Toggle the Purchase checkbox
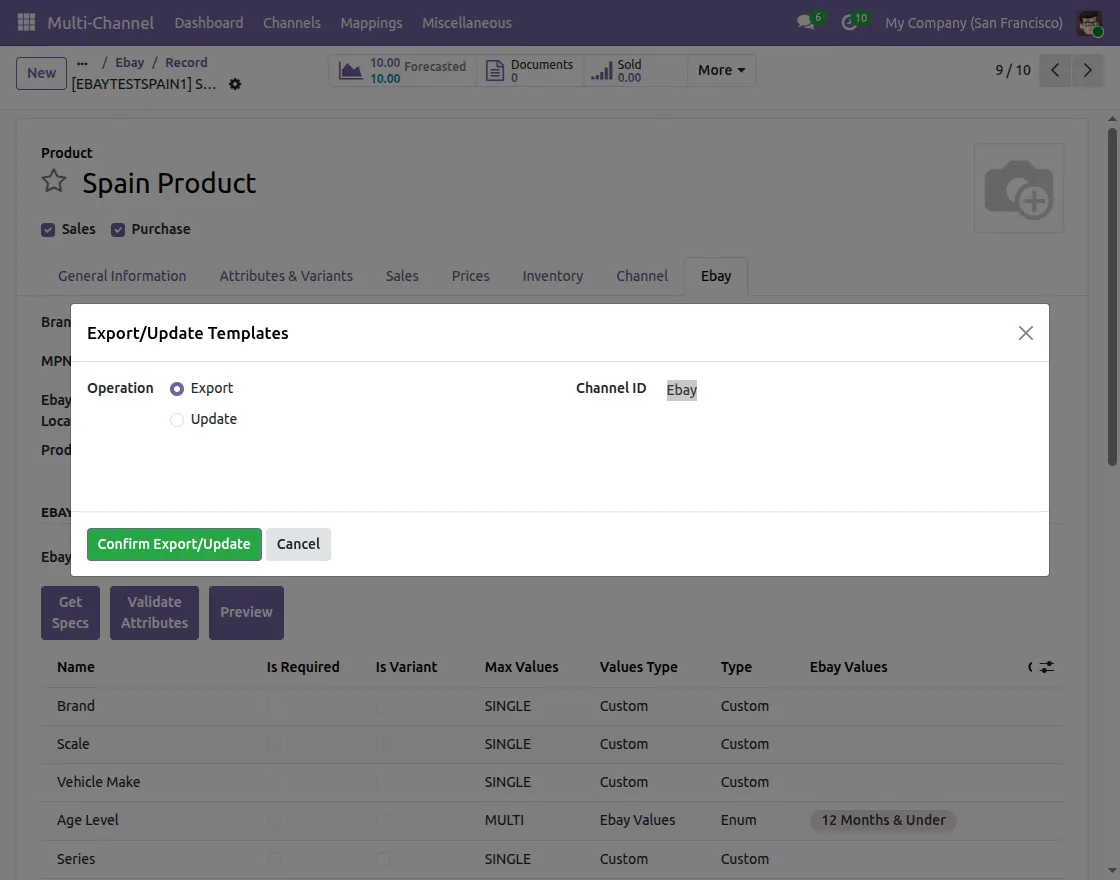The height and width of the screenshot is (880, 1120). tap(118, 230)
